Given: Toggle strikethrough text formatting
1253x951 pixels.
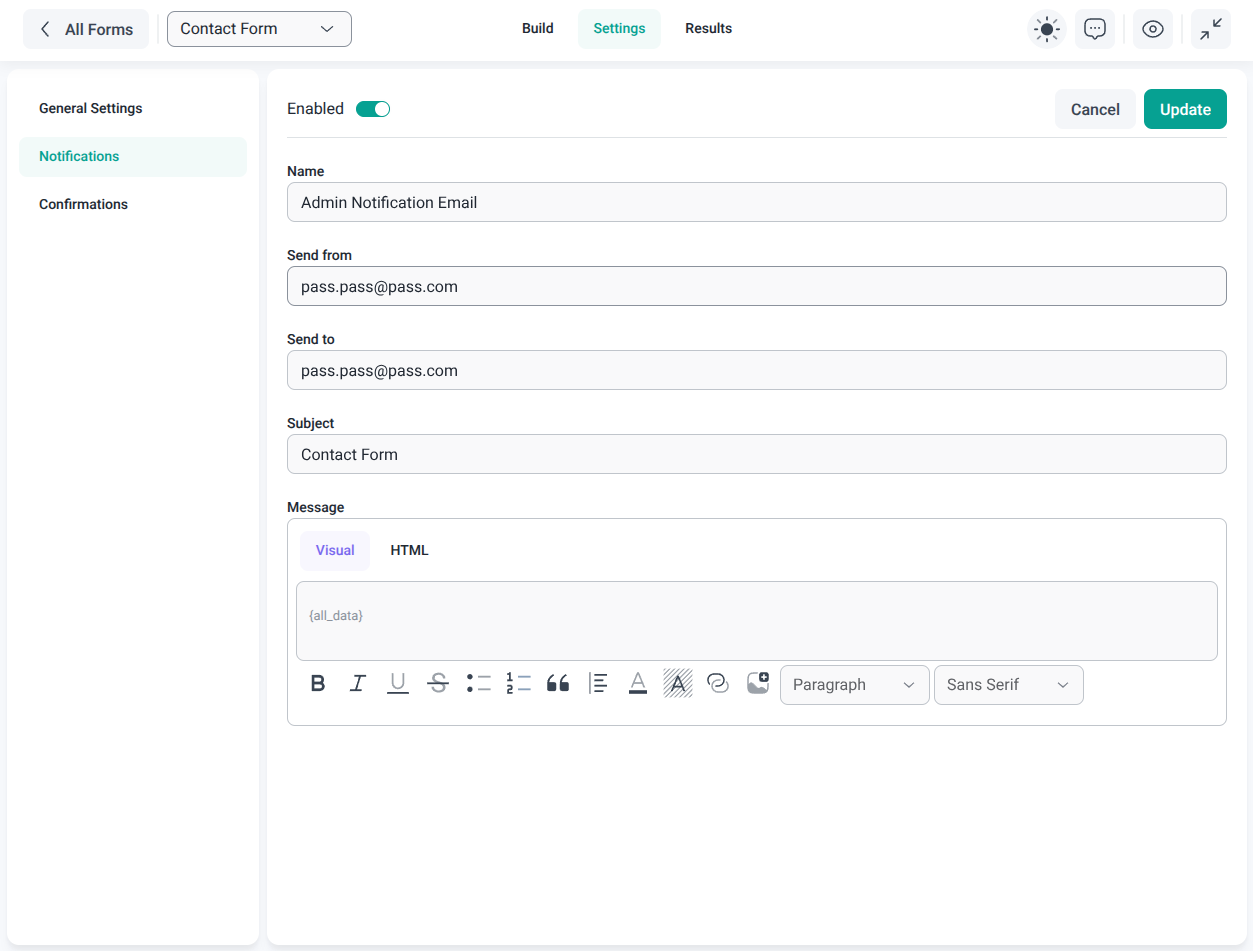Looking at the screenshot, I should [438, 684].
